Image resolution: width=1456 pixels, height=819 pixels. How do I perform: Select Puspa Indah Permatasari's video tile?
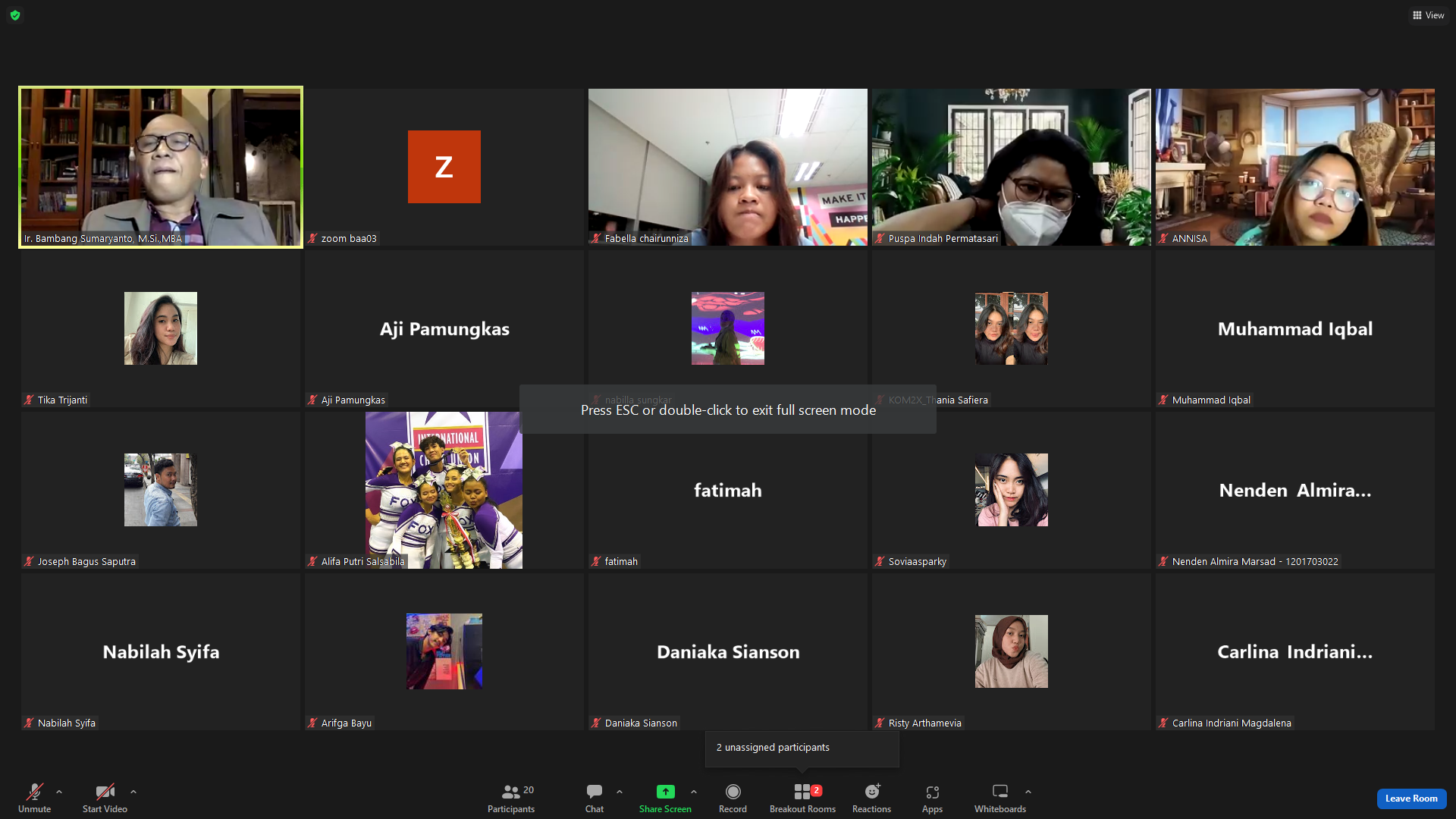click(1012, 167)
